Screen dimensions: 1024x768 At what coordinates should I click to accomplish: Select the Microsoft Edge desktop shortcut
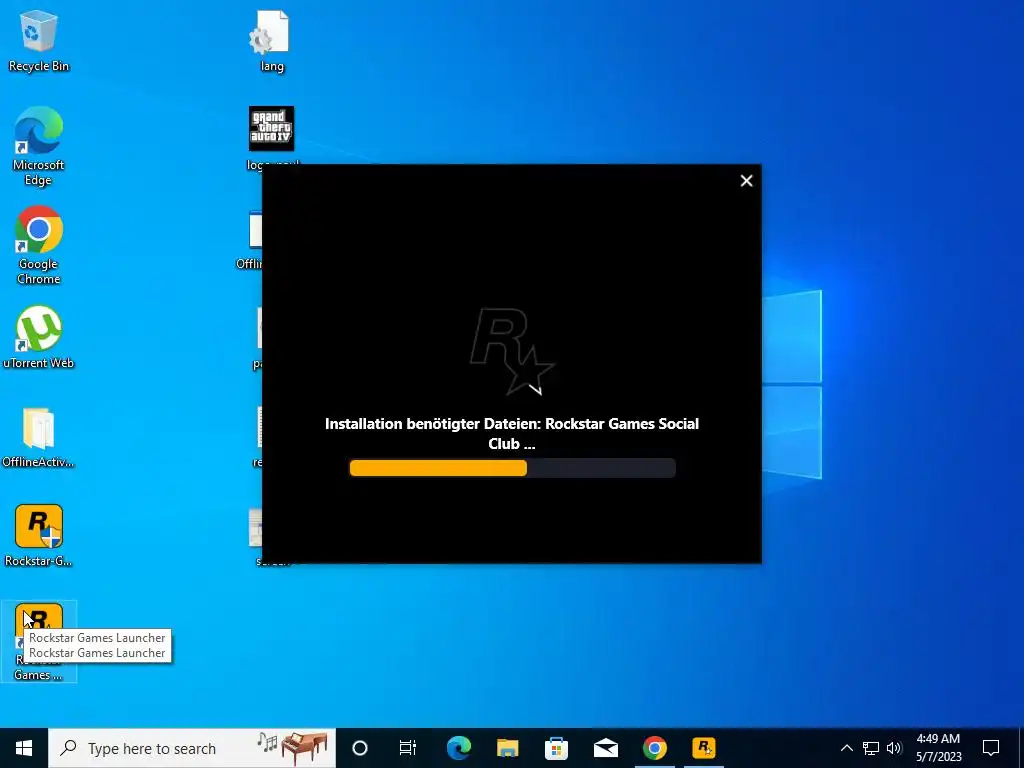click(39, 147)
